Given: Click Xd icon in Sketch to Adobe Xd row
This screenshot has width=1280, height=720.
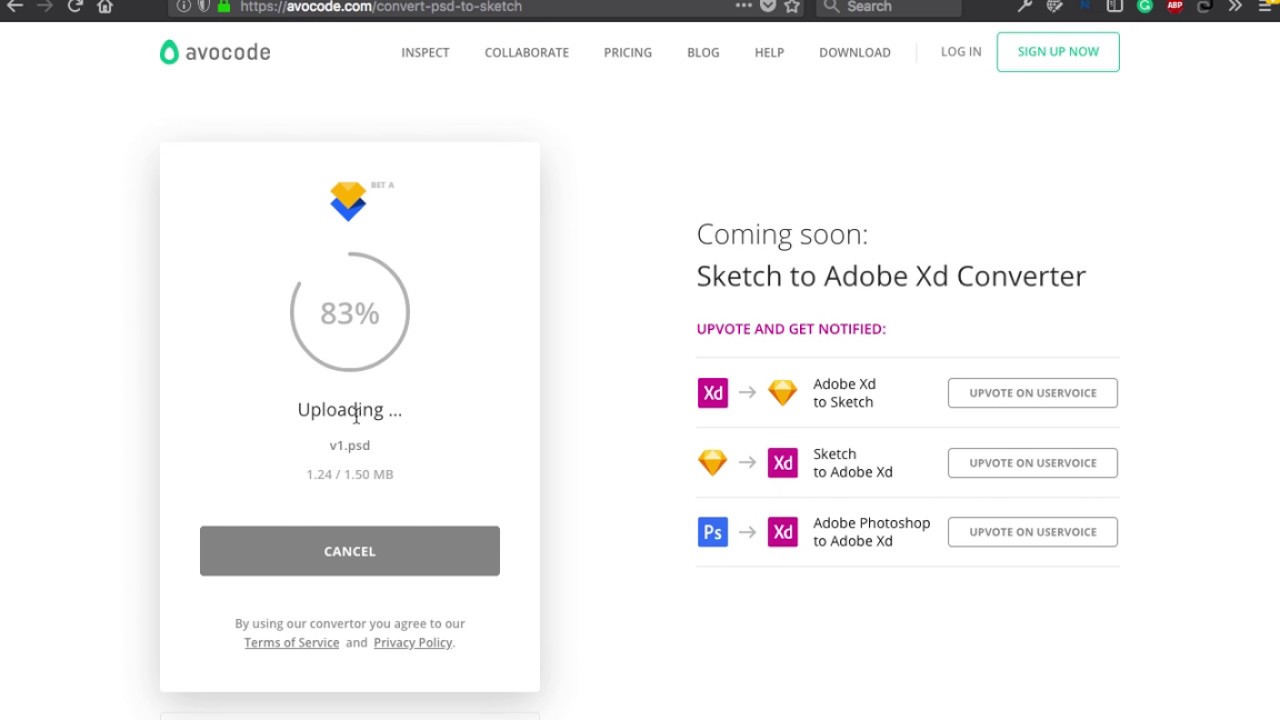Looking at the screenshot, I should pyautogui.click(x=782, y=463).
